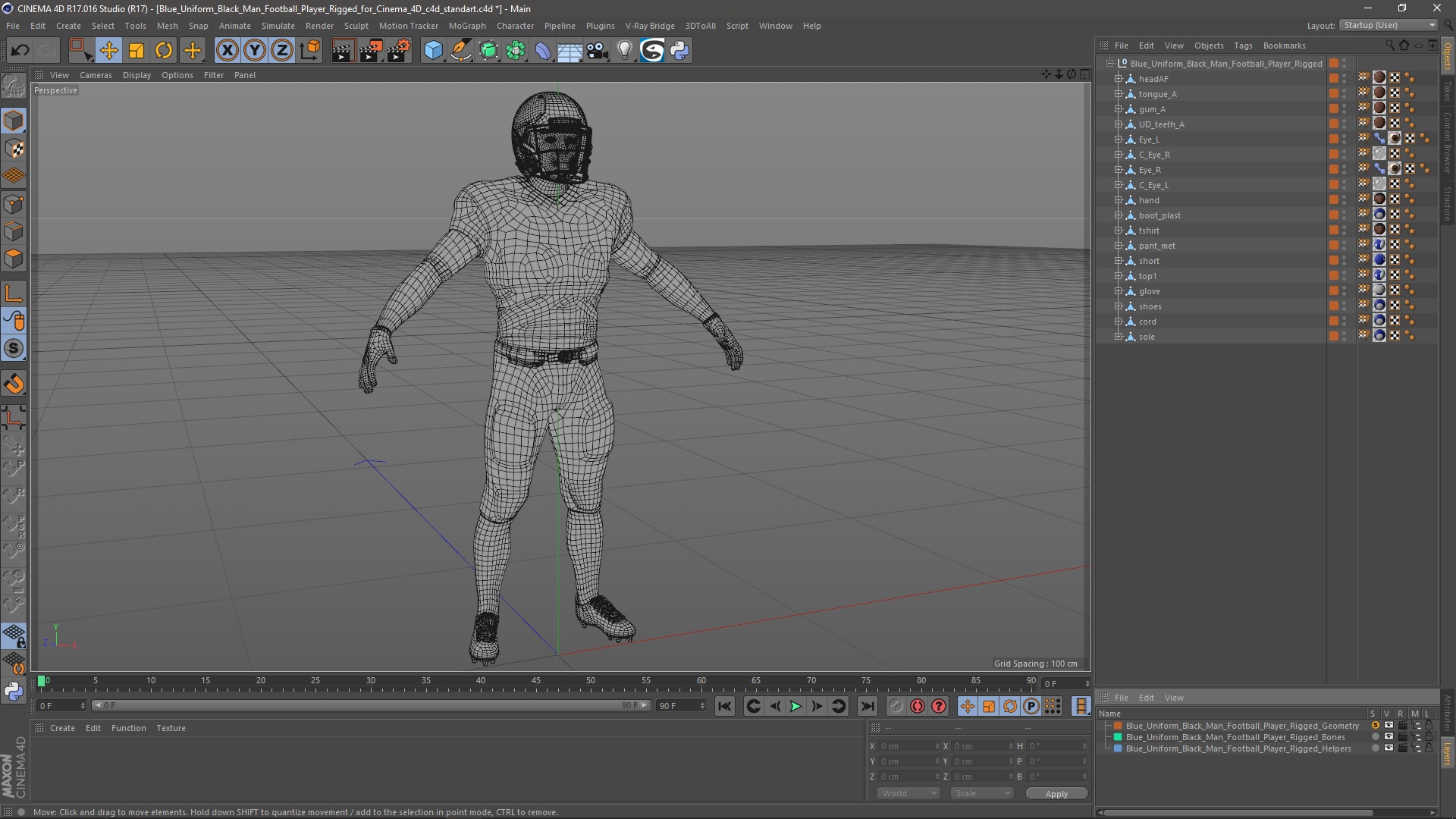Image resolution: width=1456 pixels, height=819 pixels.
Task: Open the Mesh menu
Action: 167,26
